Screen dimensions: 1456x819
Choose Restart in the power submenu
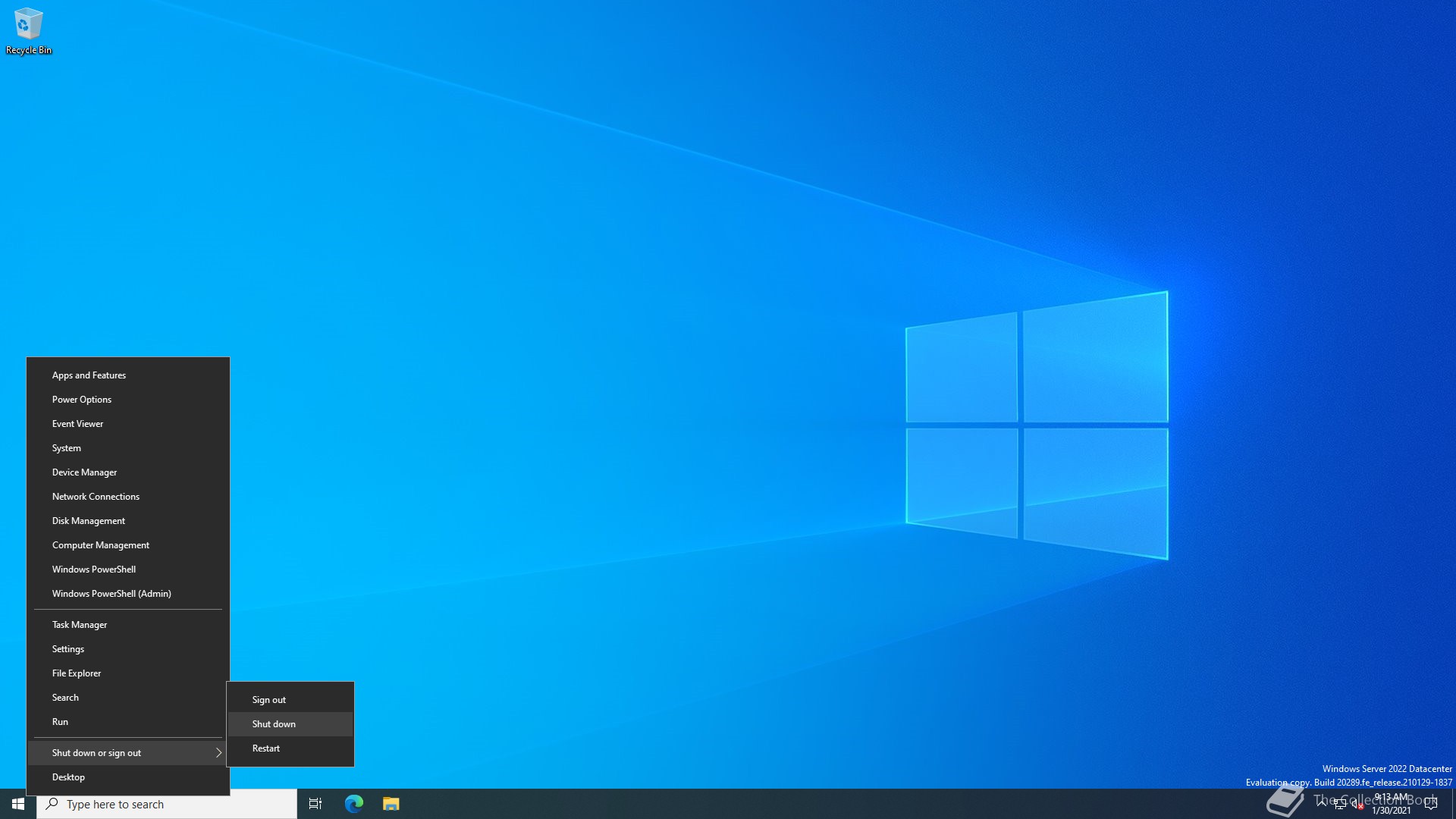pyautogui.click(x=266, y=748)
